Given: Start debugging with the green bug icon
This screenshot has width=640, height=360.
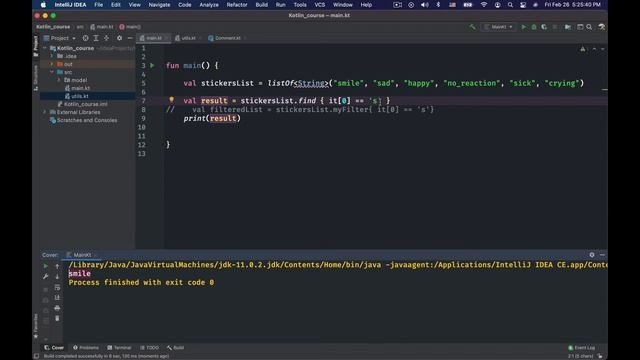Looking at the screenshot, I should tap(534, 27).
